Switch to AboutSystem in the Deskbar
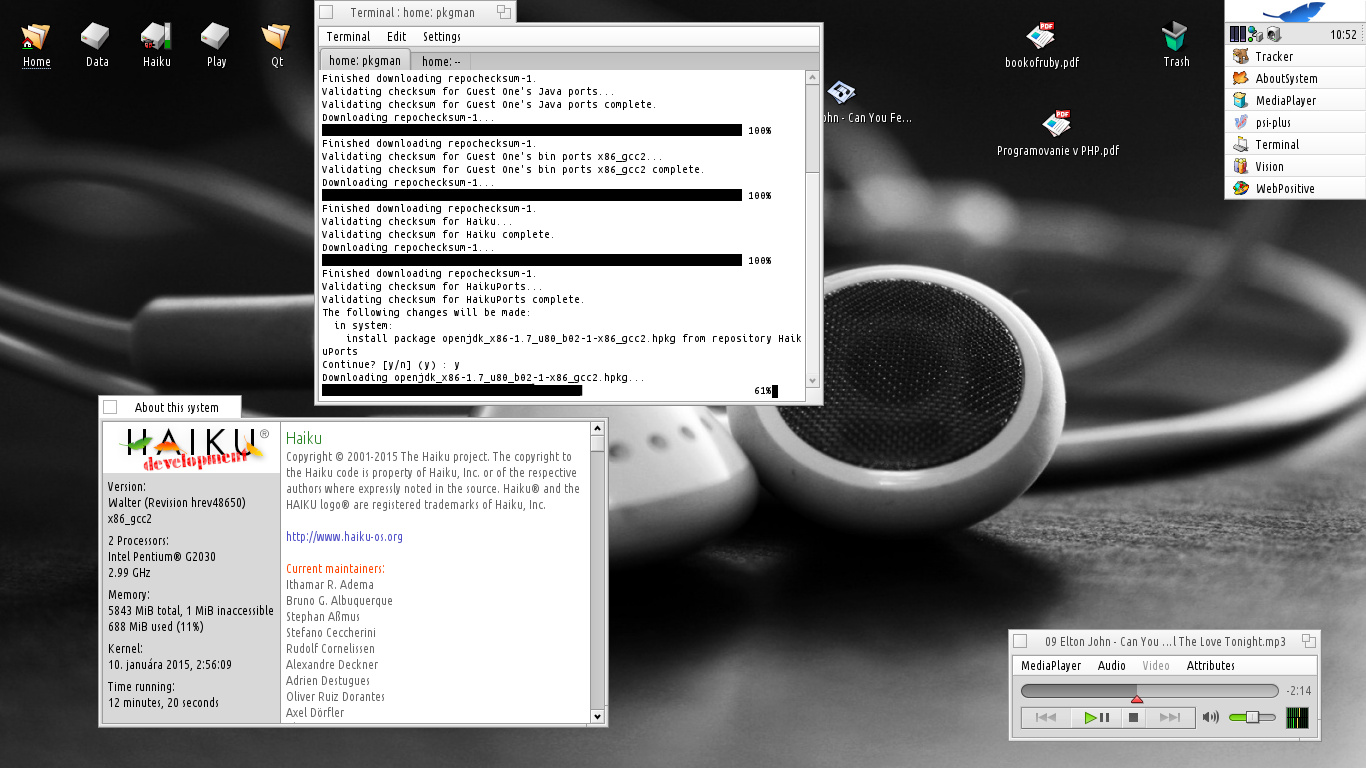 pos(1294,78)
